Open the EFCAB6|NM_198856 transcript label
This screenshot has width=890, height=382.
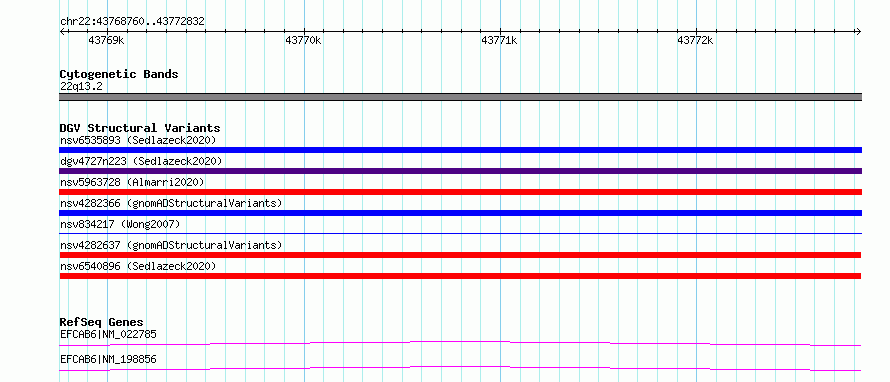coord(108,359)
